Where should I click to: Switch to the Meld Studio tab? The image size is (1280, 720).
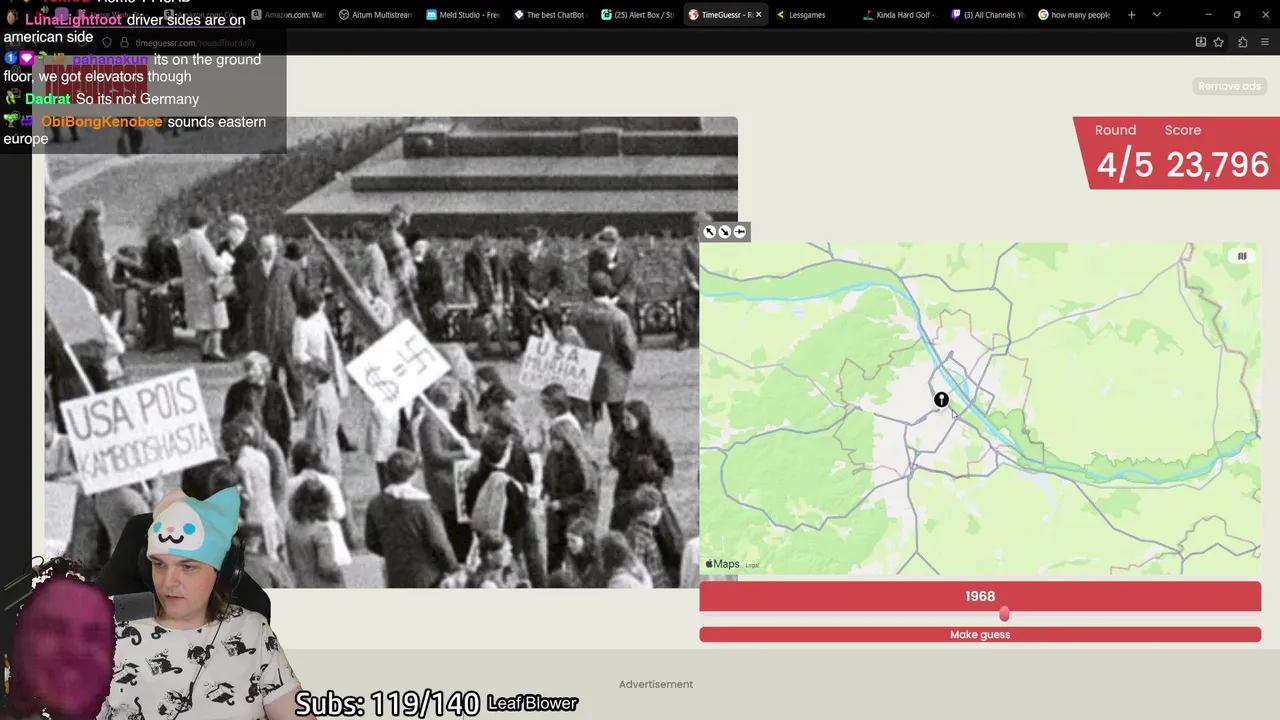point(463,15)
